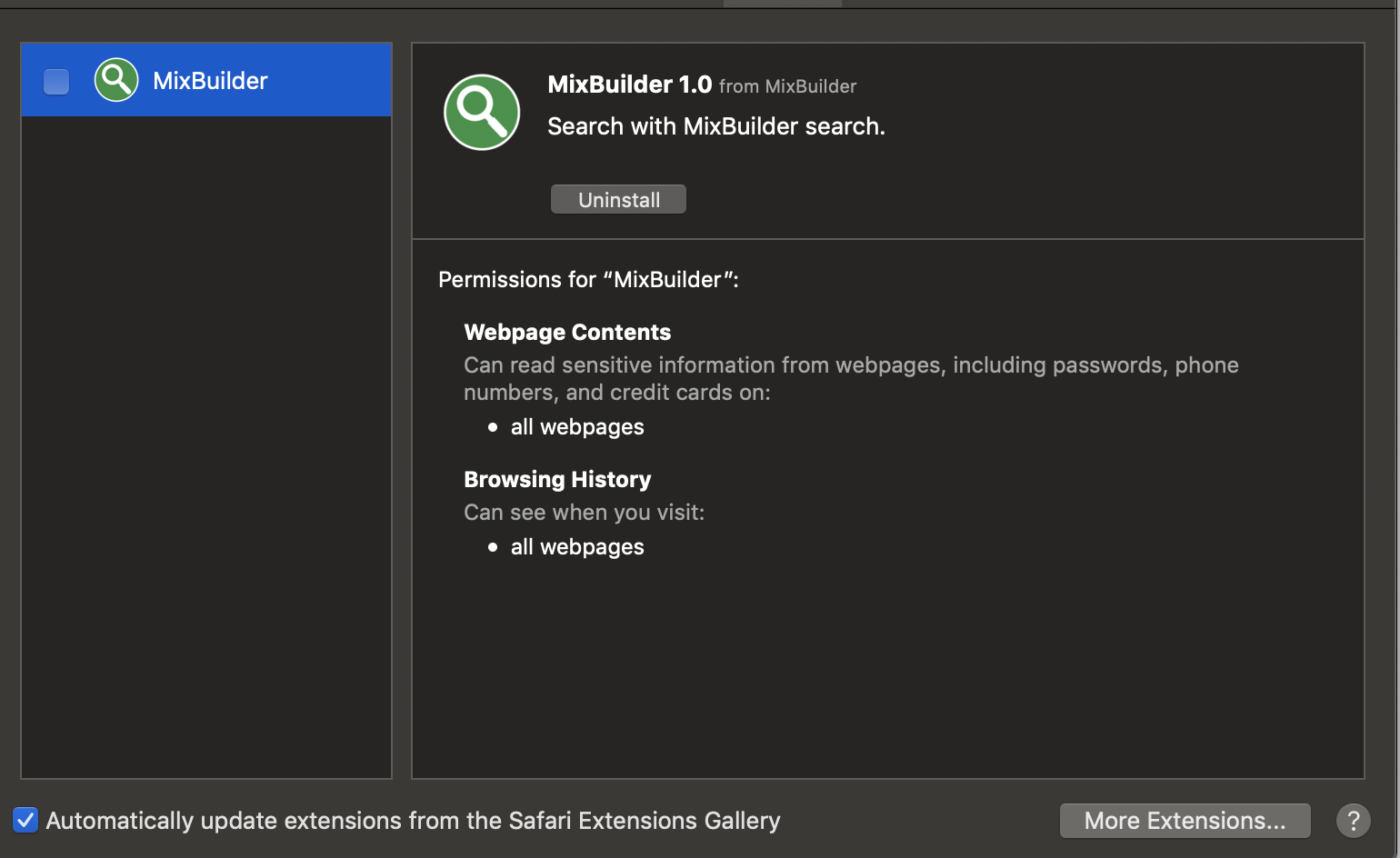
Task: Click the "Search with MixBuilder search." description
Action: coord(716,126)
